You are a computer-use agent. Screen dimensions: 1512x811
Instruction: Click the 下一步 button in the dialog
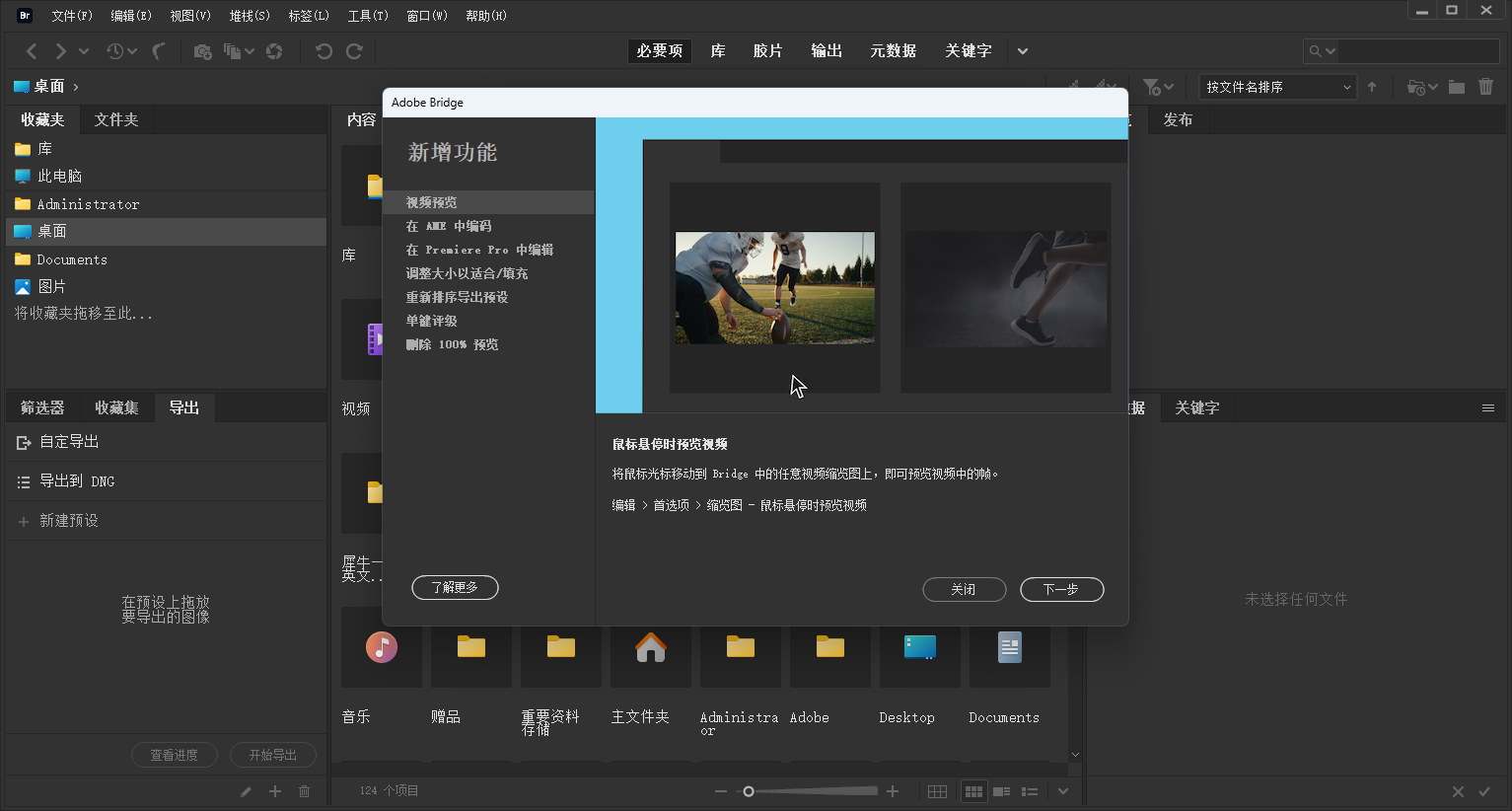coord(1062,589)
